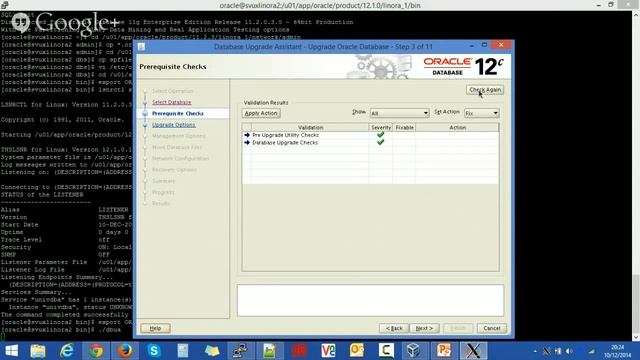This screenshot has height=360, width=640.
Task: Click the Validation column header
Action: (310, 127)
